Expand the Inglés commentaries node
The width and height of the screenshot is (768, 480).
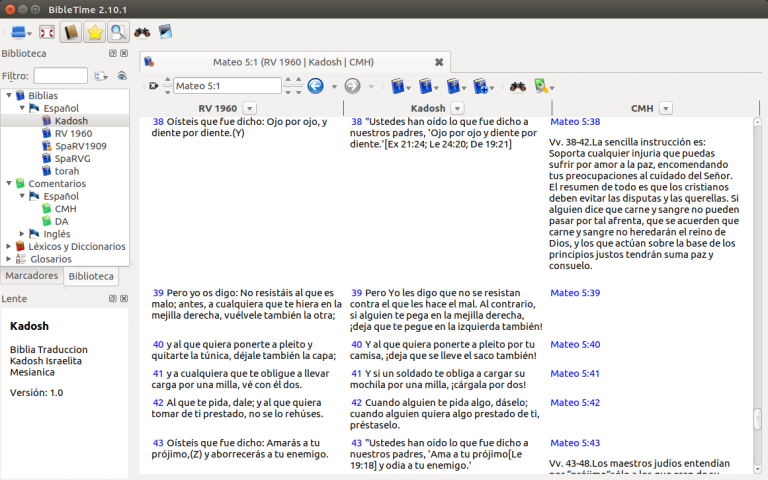tap(22, 234)
